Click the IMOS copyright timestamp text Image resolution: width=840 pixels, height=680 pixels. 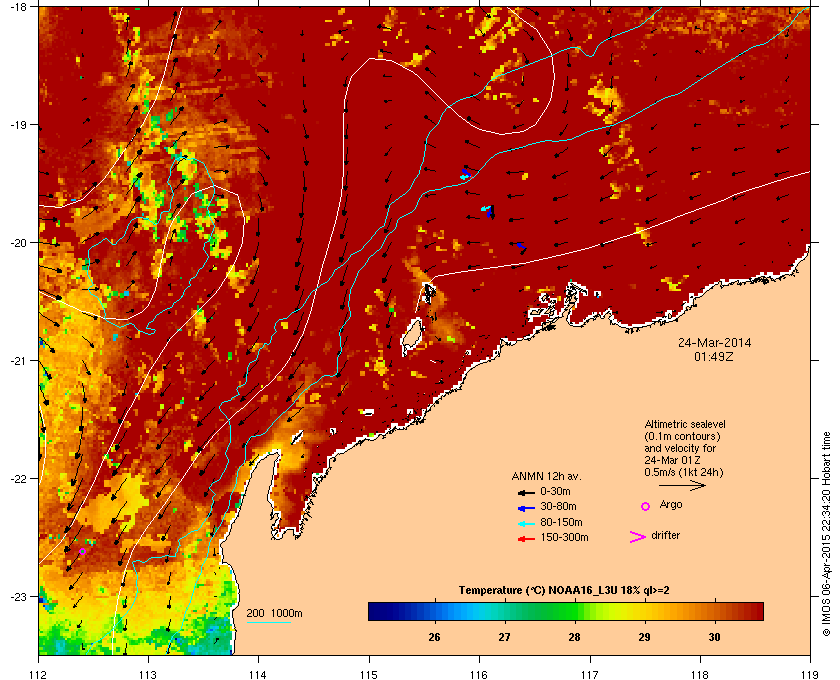[826, 533]
